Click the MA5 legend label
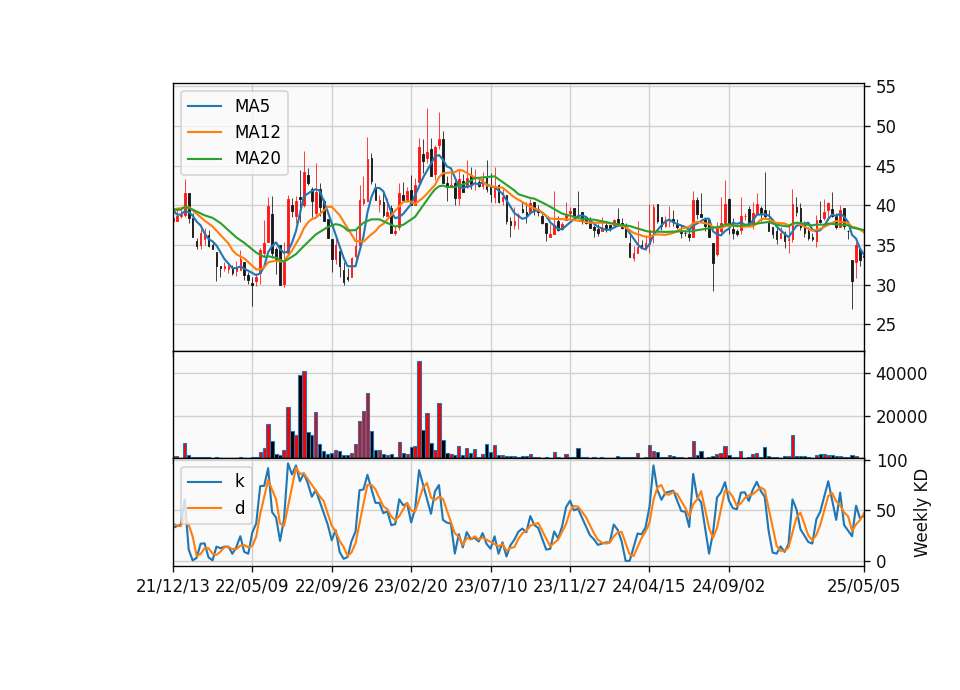This screenshot has height=690, width=960. [252, 106]
